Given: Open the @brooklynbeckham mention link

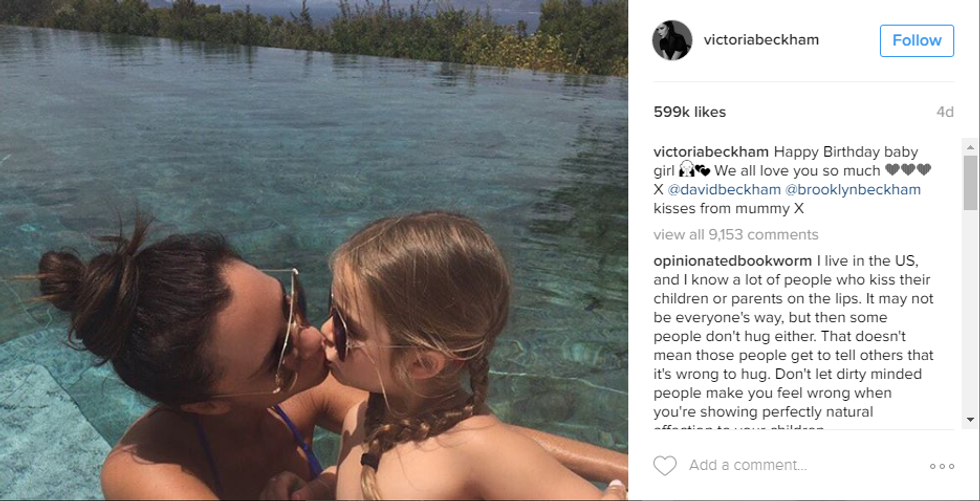Looking at the screenshot, I should tap(853, 189).
